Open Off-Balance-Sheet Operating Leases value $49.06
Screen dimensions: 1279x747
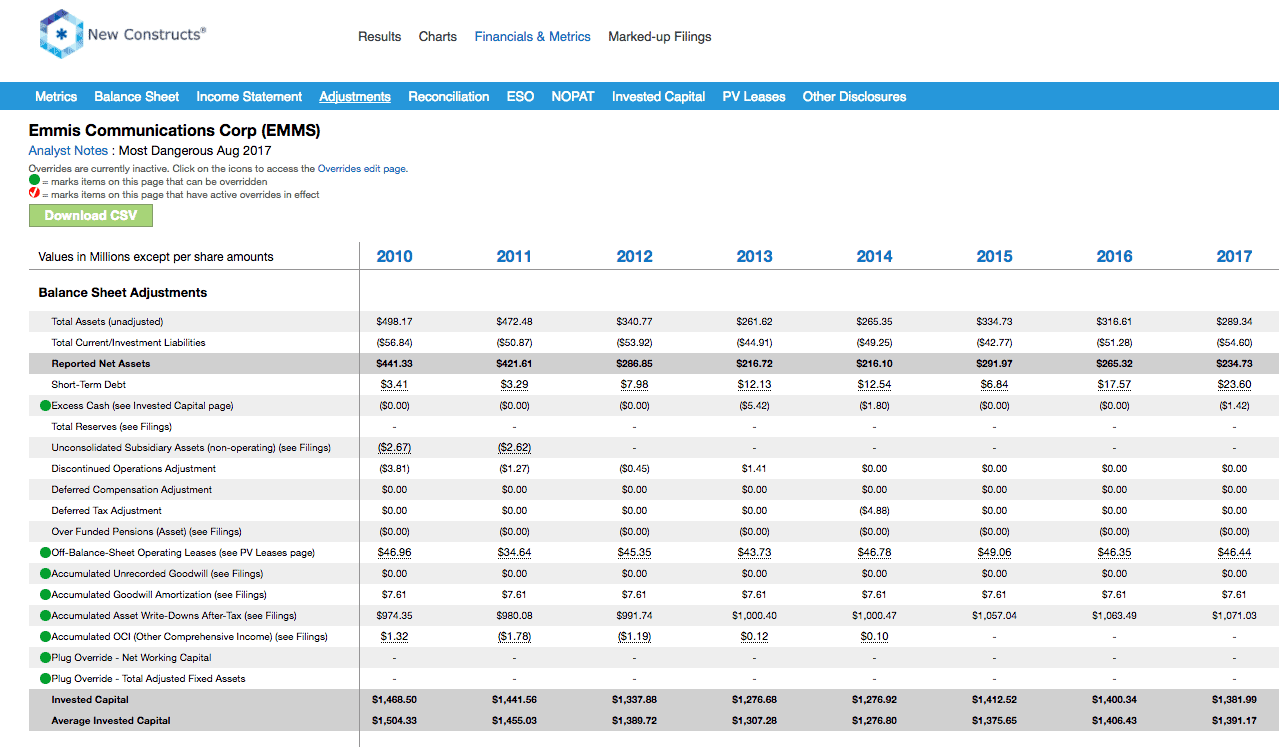994,553
